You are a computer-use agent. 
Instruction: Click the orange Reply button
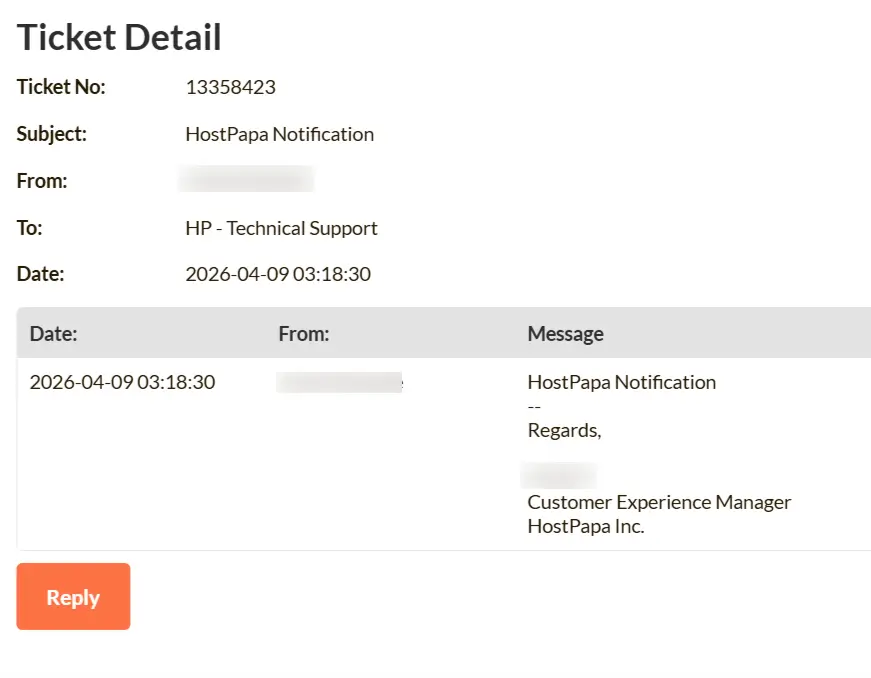click(73, 597)
